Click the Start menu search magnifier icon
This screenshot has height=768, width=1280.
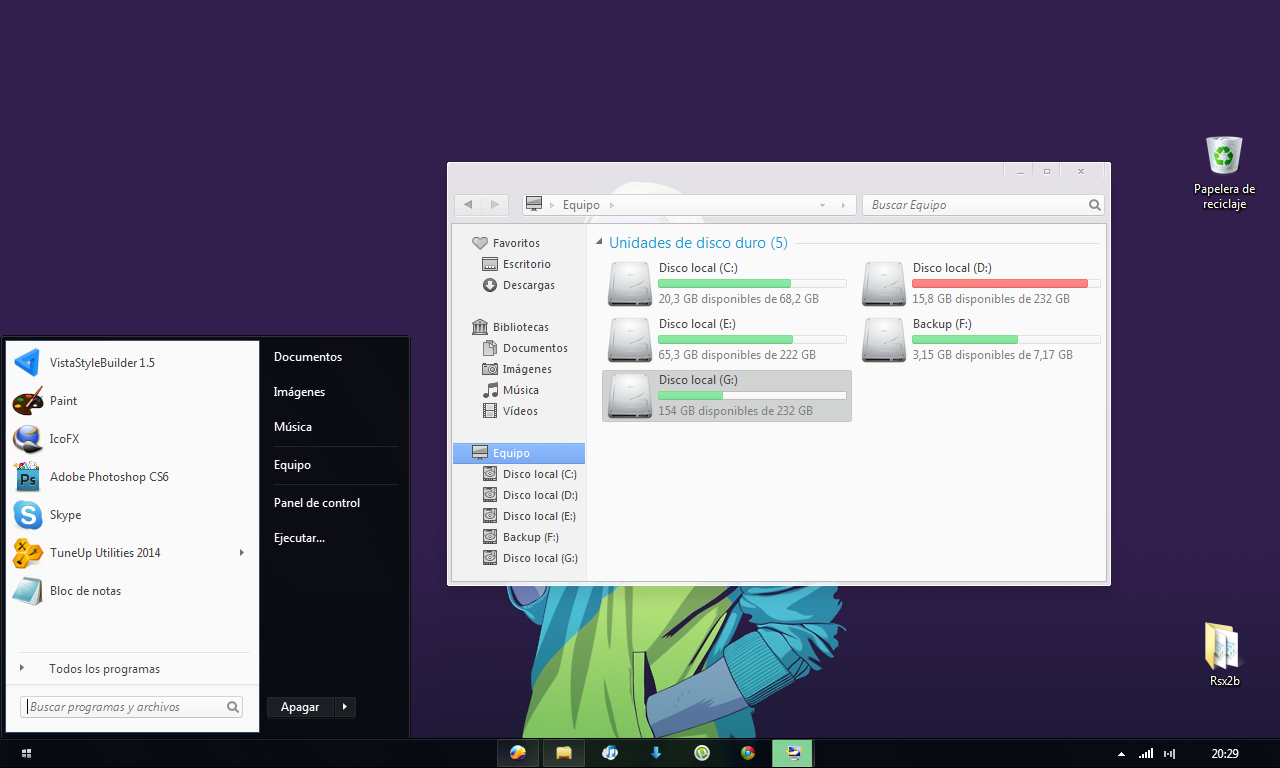(x=232, y=707)
